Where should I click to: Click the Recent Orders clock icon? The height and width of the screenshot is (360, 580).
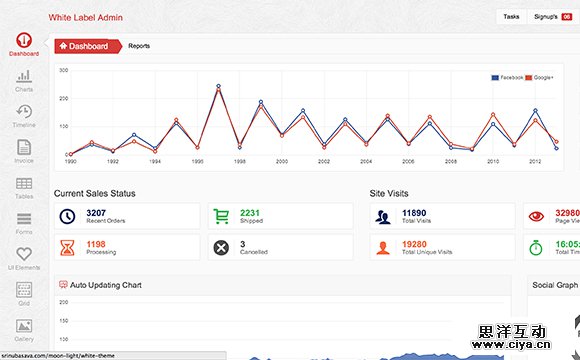pos(67,216)
